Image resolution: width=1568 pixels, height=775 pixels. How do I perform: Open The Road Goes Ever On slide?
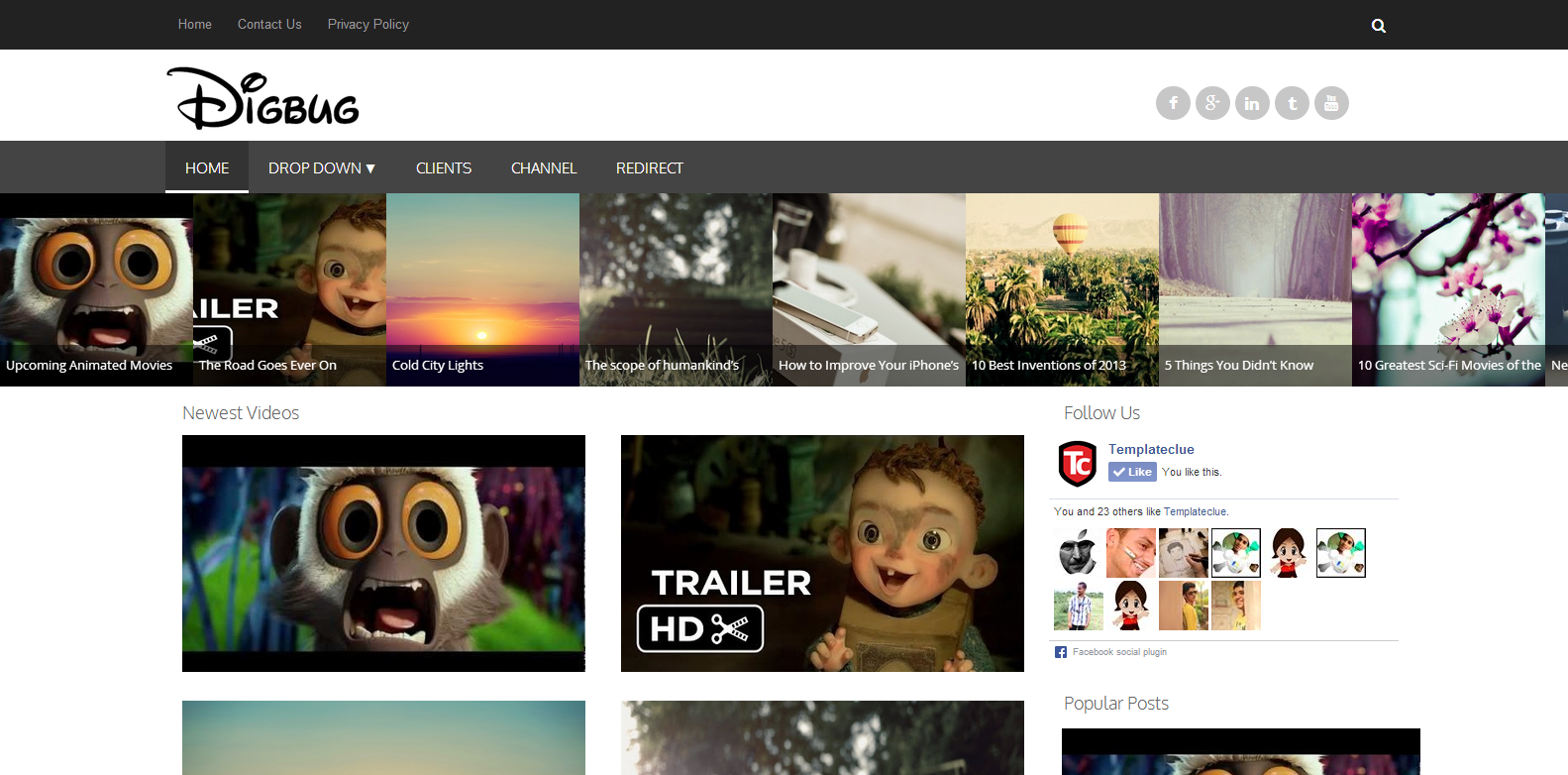tap(289, 289)
